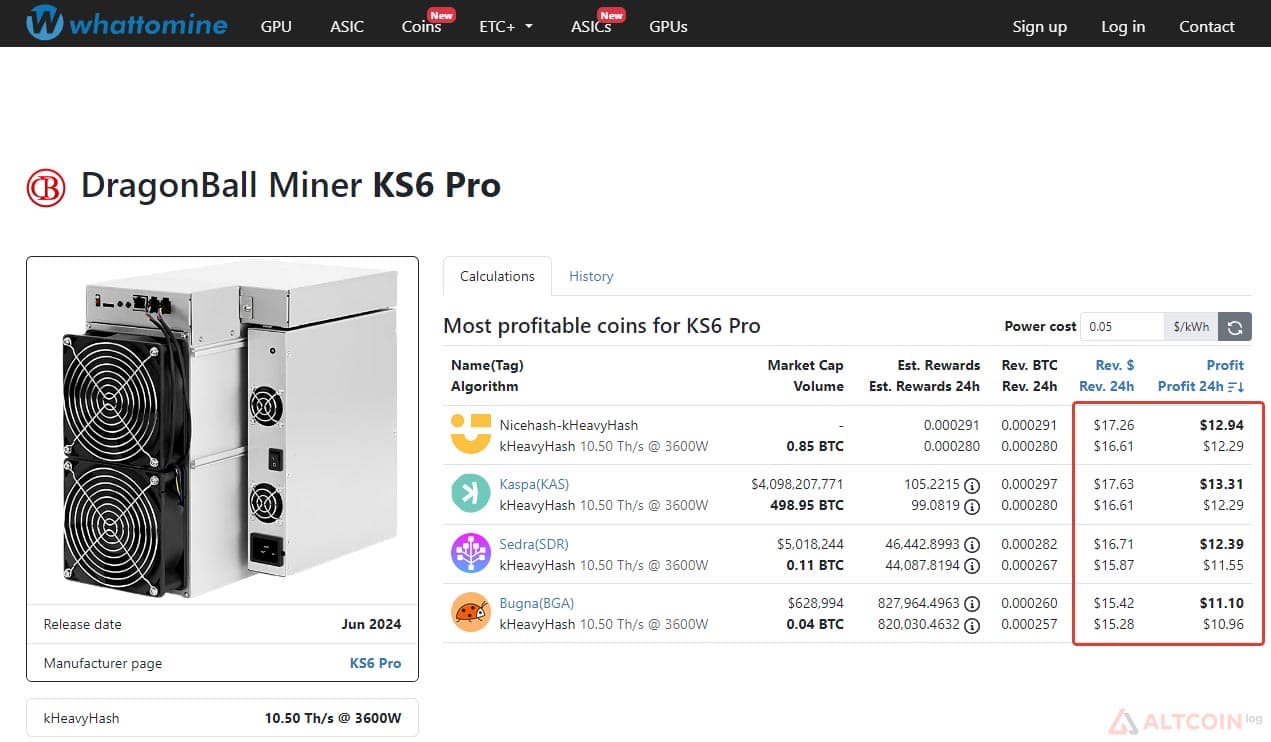Open the GPUs navigation item
The width and height of the screenshot is (1271, 742).
click(x=668, y=27)
